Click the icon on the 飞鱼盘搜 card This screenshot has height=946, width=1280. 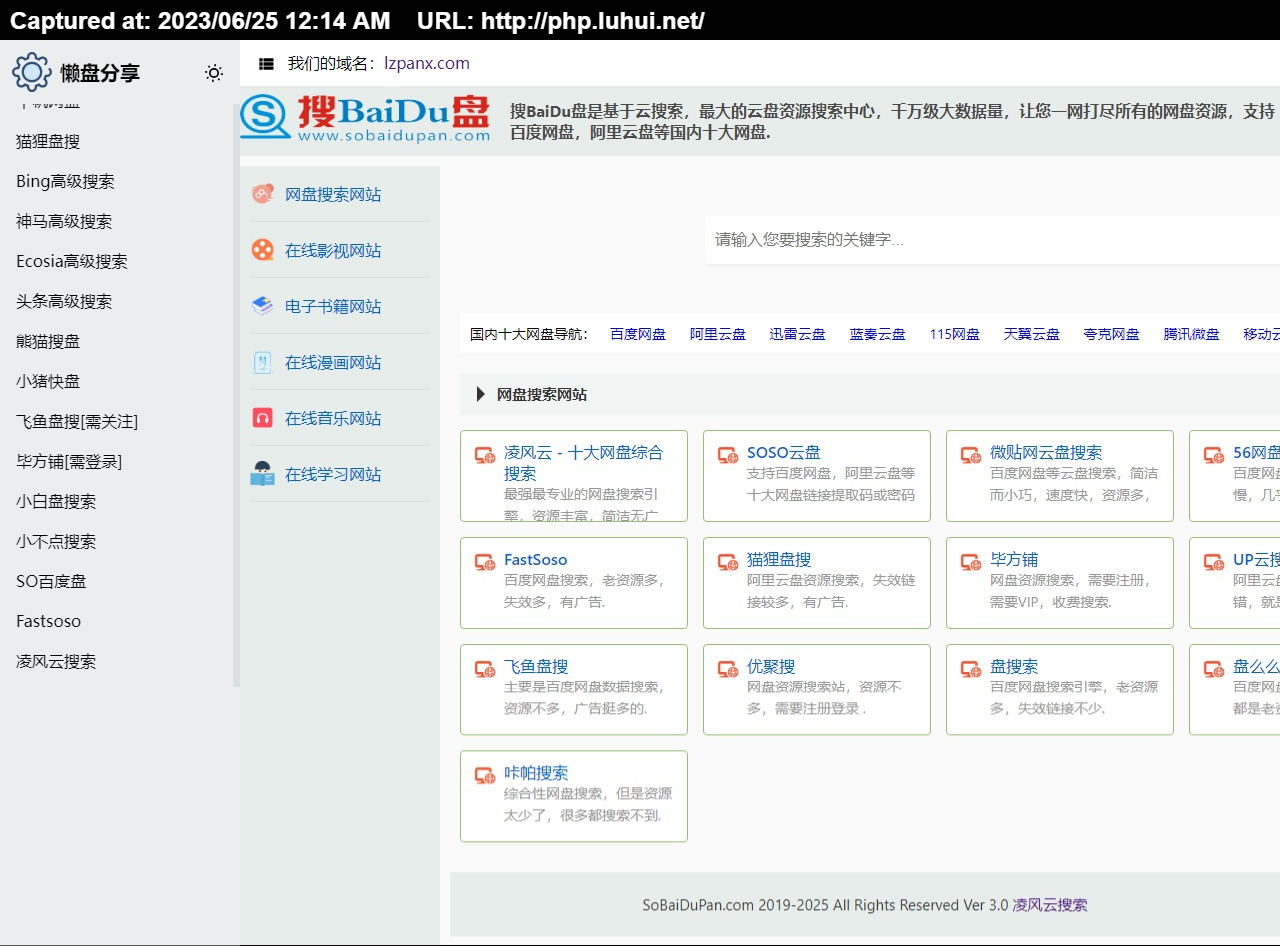(x=485, y=669)
